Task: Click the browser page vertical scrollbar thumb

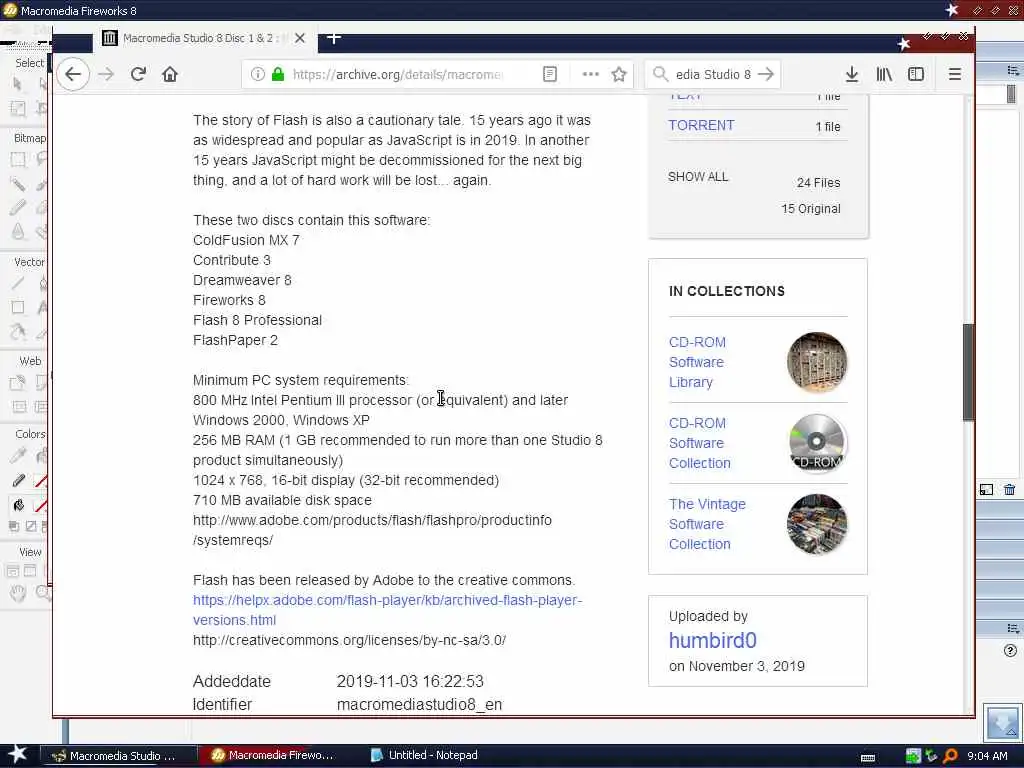Action: pos(968,372)
